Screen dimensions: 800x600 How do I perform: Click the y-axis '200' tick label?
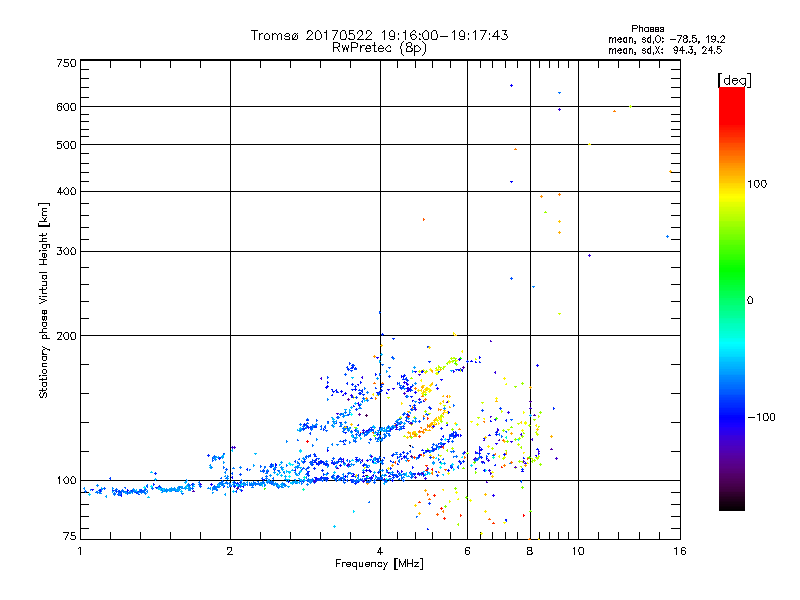pos(66,336)
